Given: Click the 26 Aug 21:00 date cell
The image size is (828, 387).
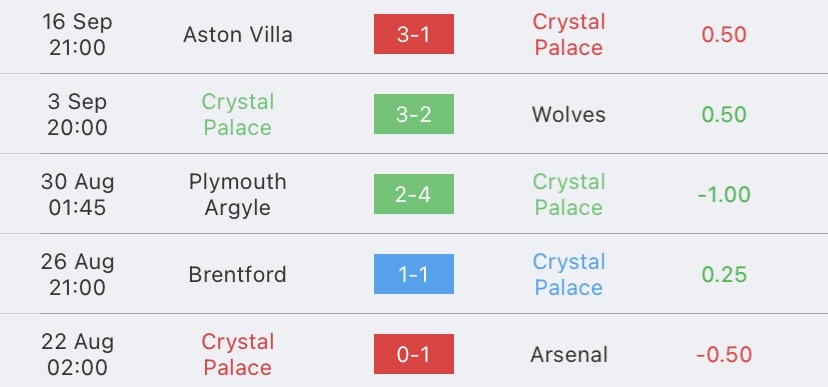Looking at the screenshot, I should [77, 275].
